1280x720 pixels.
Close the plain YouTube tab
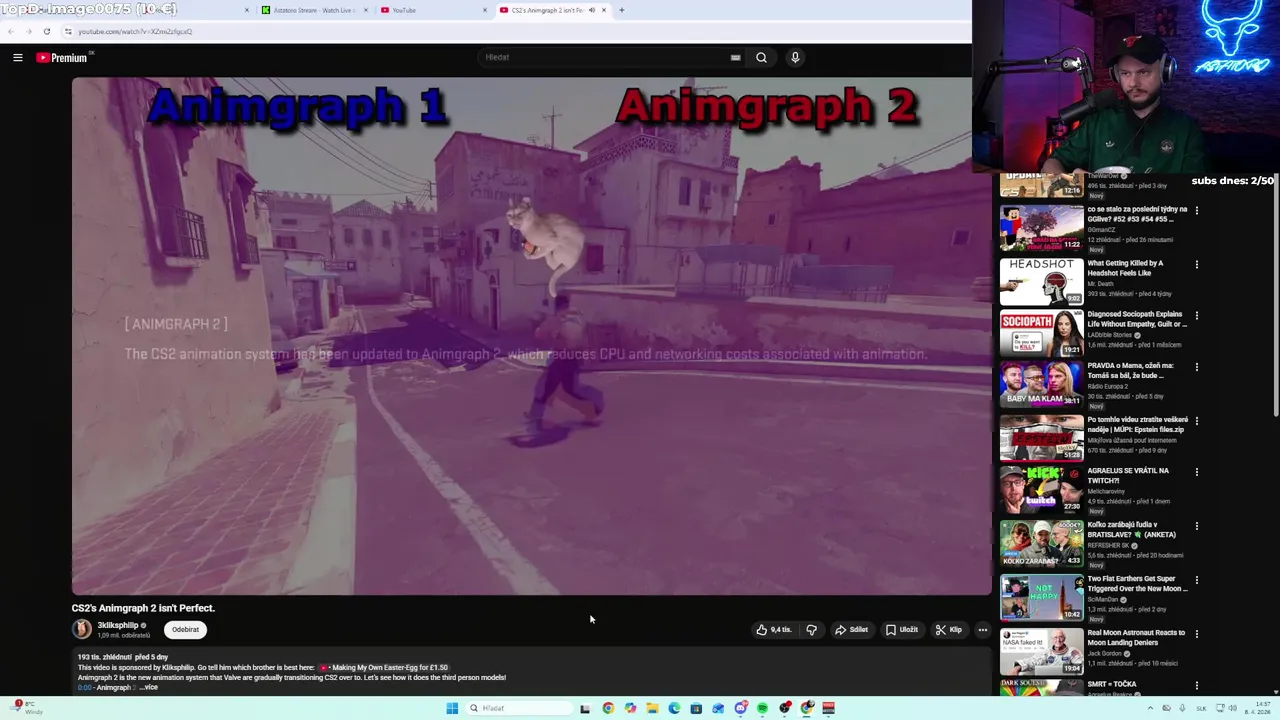point(485,10)
